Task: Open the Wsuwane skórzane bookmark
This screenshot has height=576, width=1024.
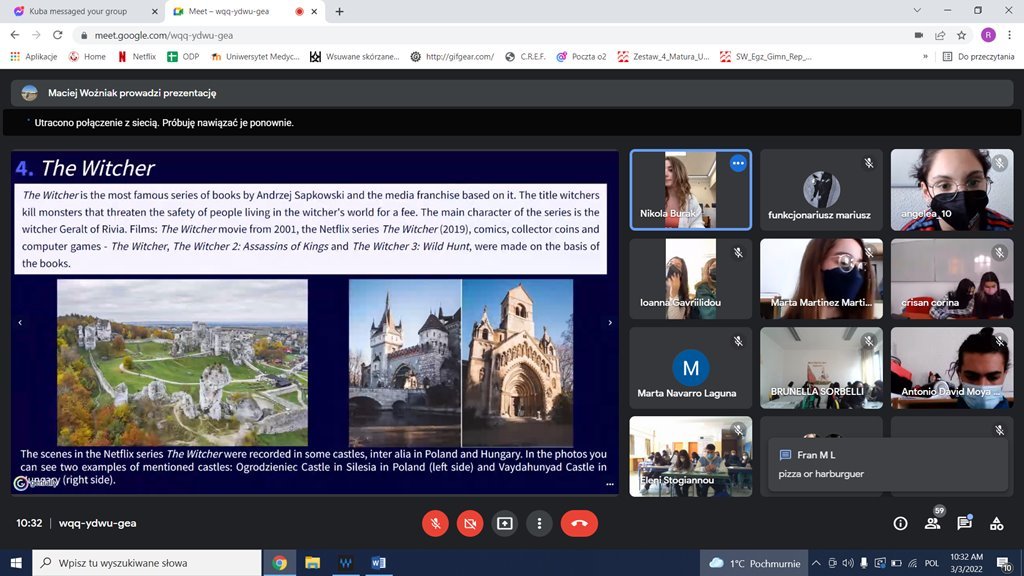Action: pos(355,57)
